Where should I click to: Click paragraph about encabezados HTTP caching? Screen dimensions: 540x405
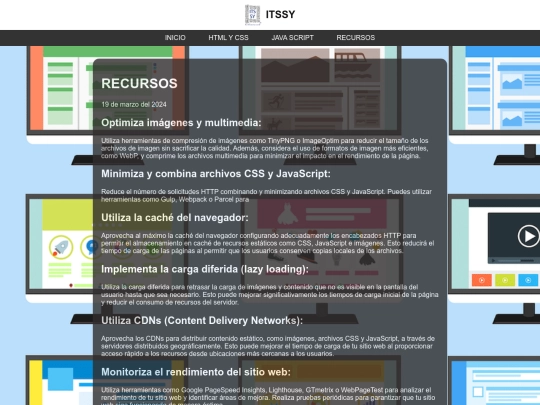coord(268,243)
